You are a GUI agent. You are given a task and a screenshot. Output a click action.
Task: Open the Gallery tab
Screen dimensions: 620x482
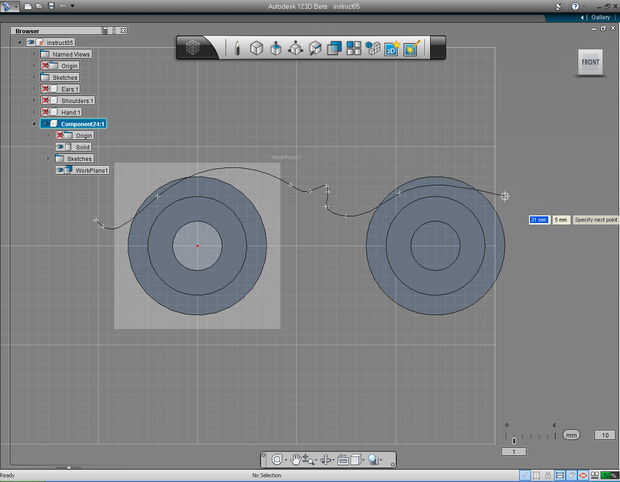(599, 18)
